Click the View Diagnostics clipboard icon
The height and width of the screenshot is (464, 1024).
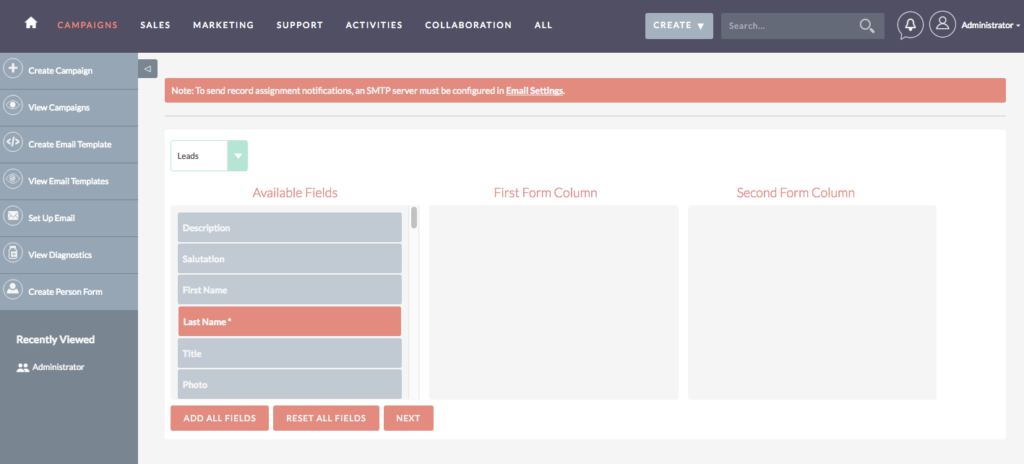coord(13,254)
